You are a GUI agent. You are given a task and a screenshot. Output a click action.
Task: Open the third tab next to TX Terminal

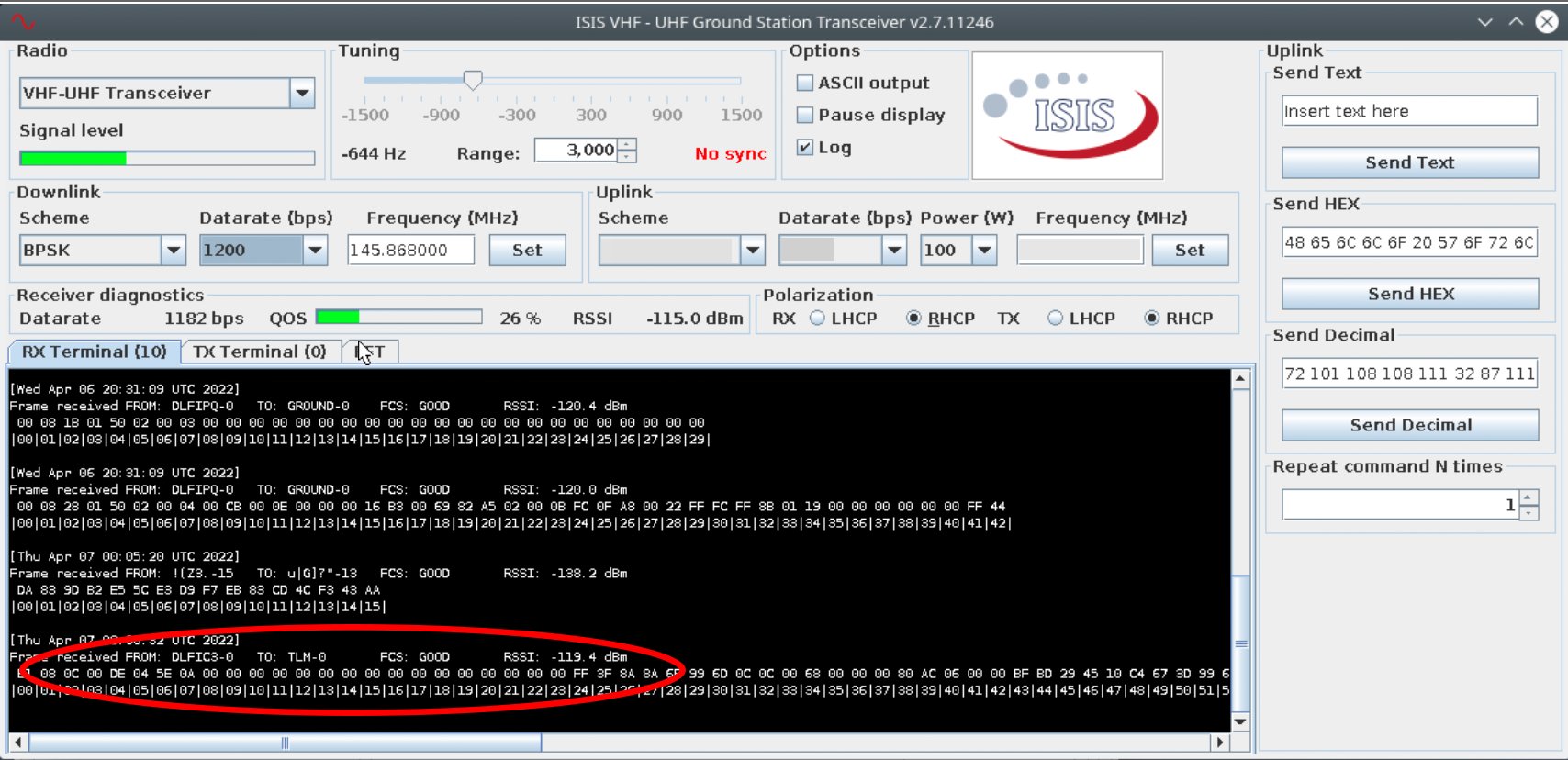tap(370, 352)
